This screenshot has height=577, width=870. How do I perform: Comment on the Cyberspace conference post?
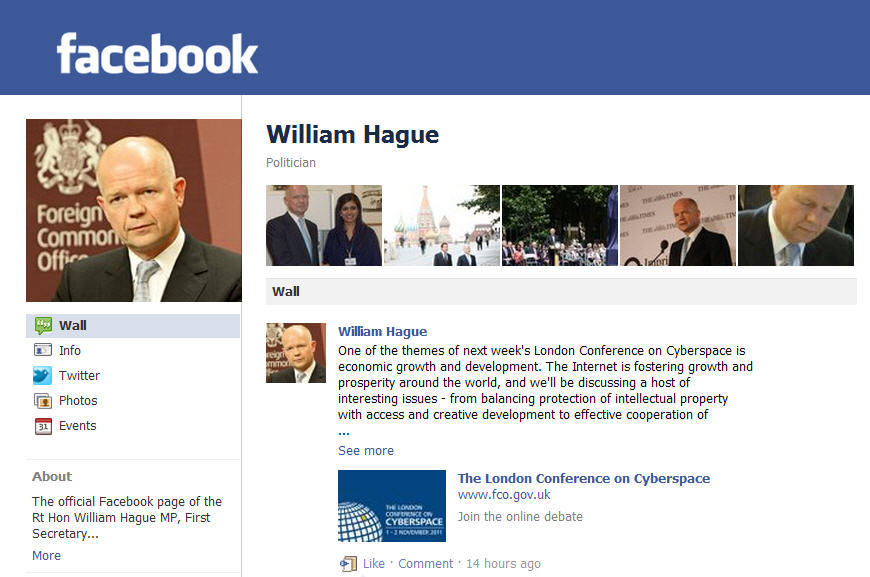(425, 564)
